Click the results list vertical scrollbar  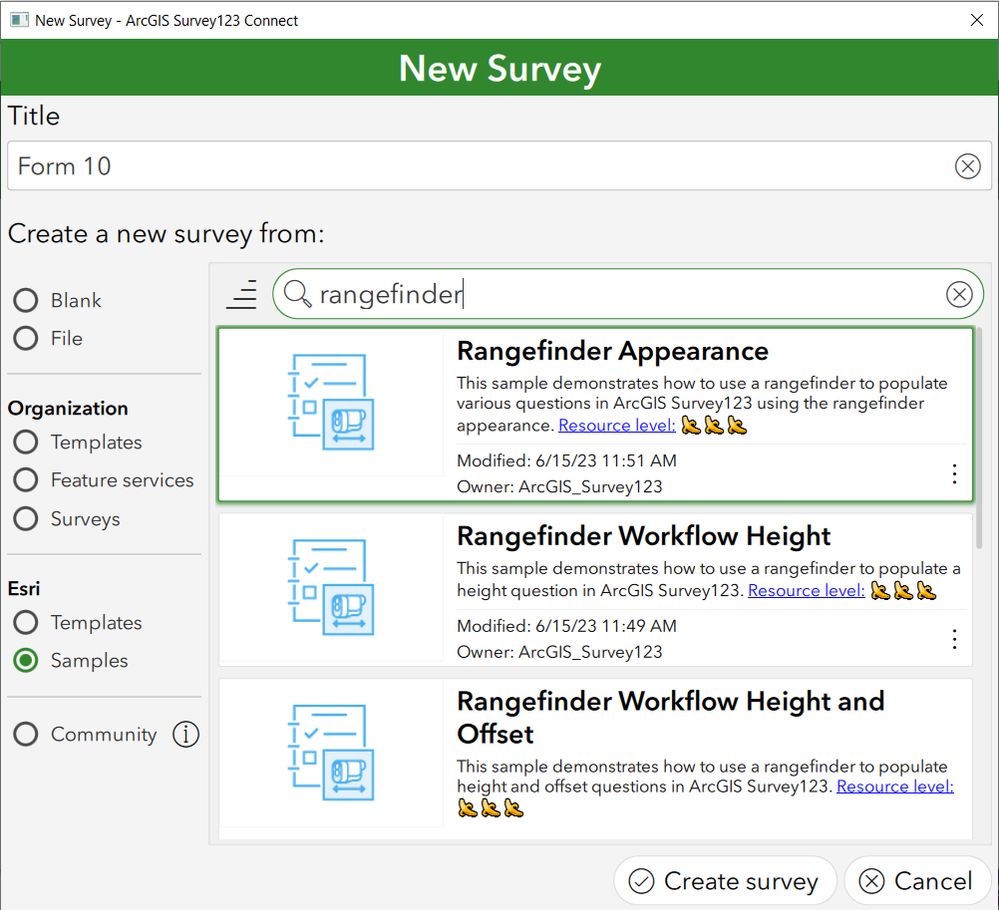(979, 438)
